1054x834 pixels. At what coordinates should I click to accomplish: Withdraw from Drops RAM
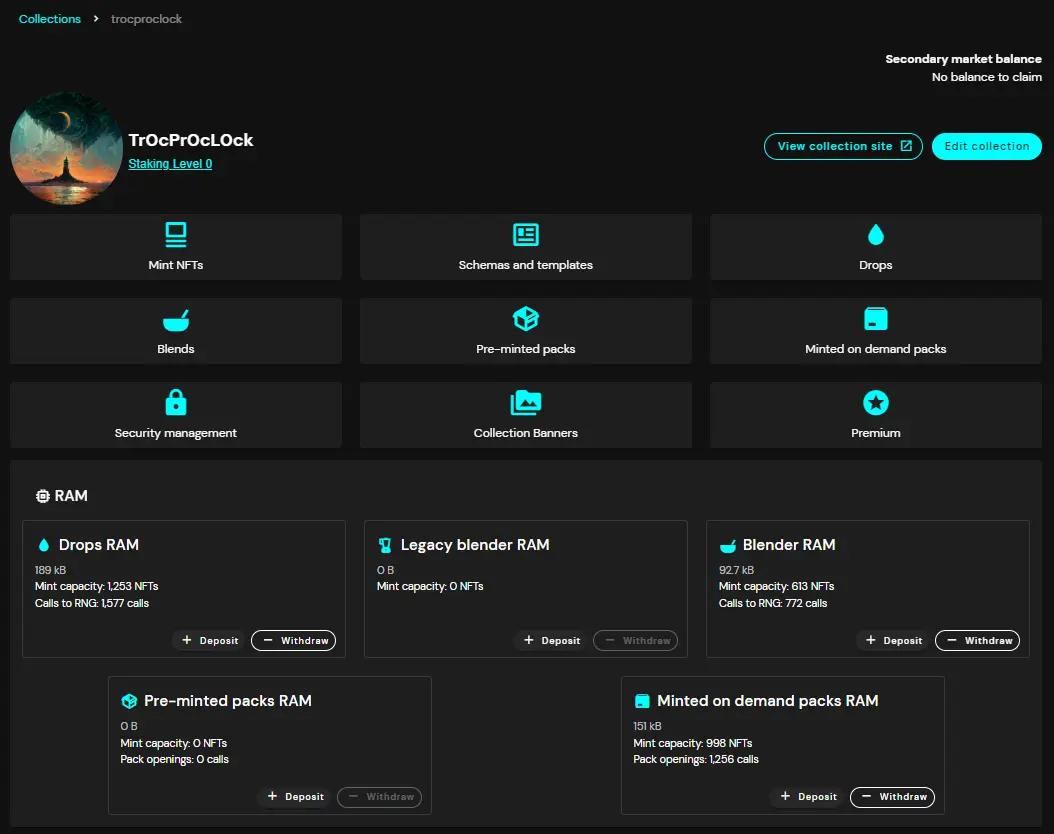[293, 640]
